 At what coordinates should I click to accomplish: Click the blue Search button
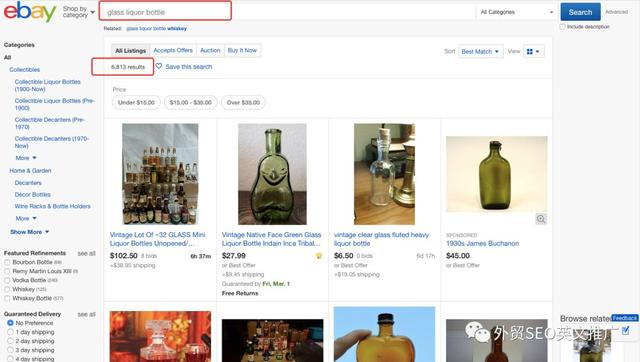click(580, 12)
